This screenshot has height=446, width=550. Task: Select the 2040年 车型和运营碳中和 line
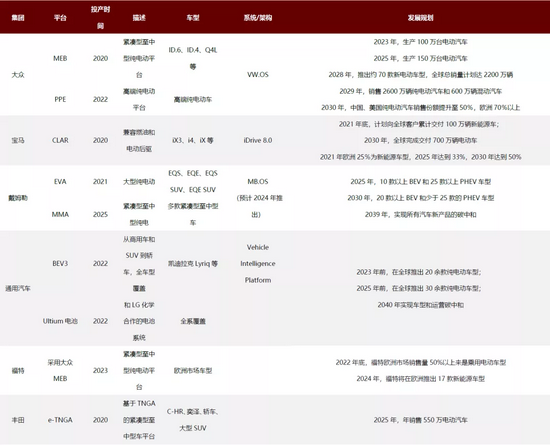421,305
